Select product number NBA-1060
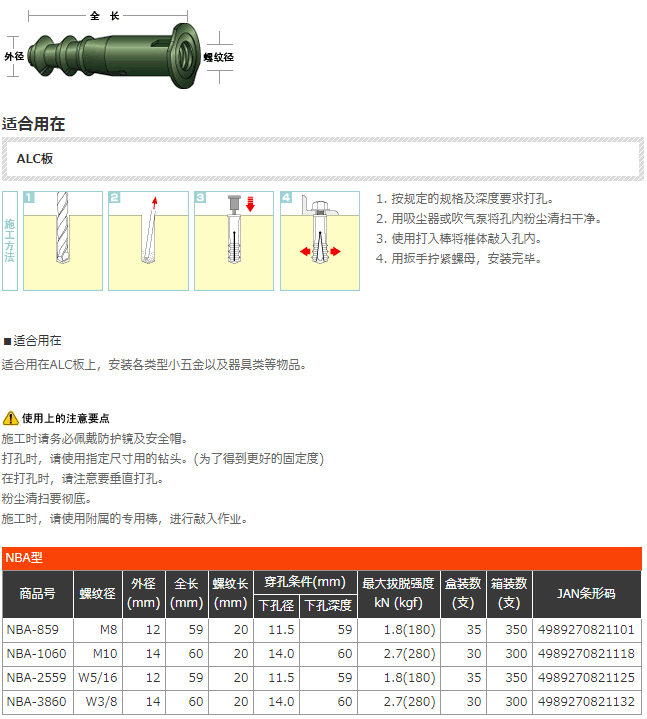Viewport: 647px width, 719px height. pos(36,654)
